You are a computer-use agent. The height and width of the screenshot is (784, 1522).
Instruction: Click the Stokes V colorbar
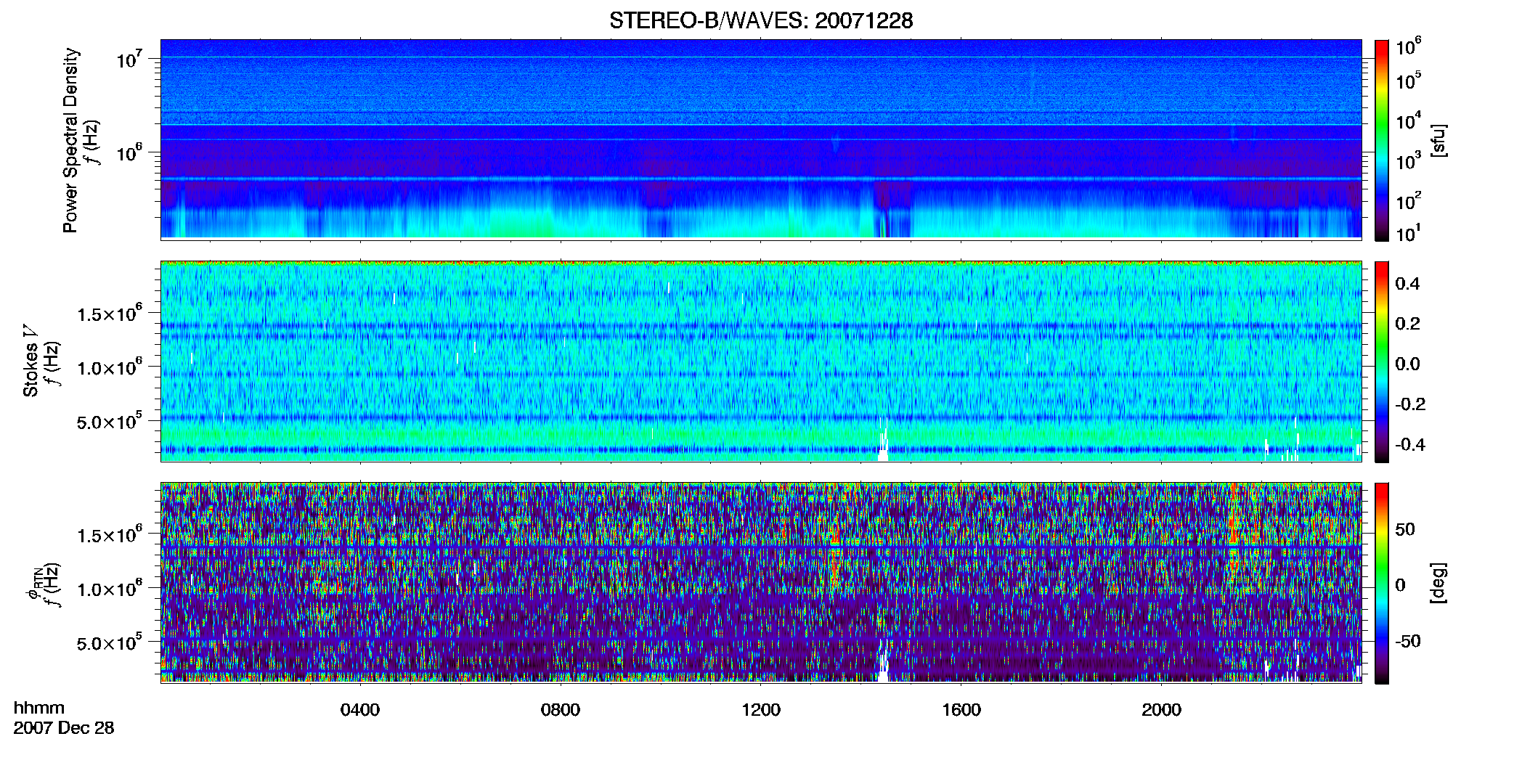tap(1381, 362)
